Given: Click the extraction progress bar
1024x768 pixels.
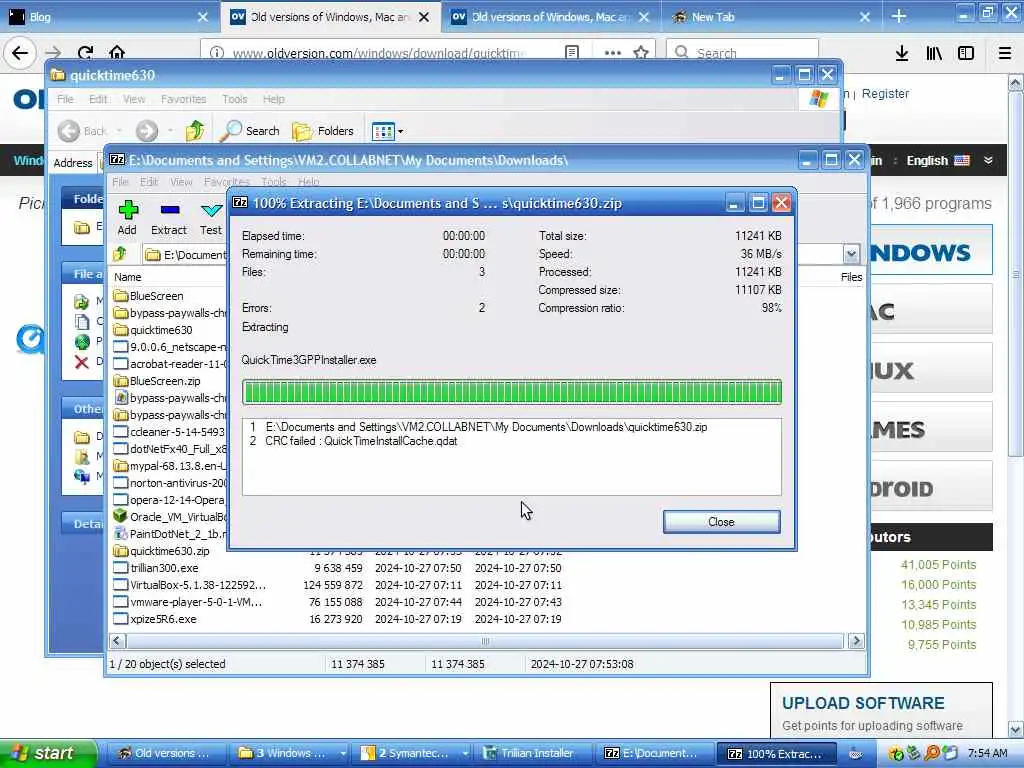Looking at the screenshot, I should point(512,392).
